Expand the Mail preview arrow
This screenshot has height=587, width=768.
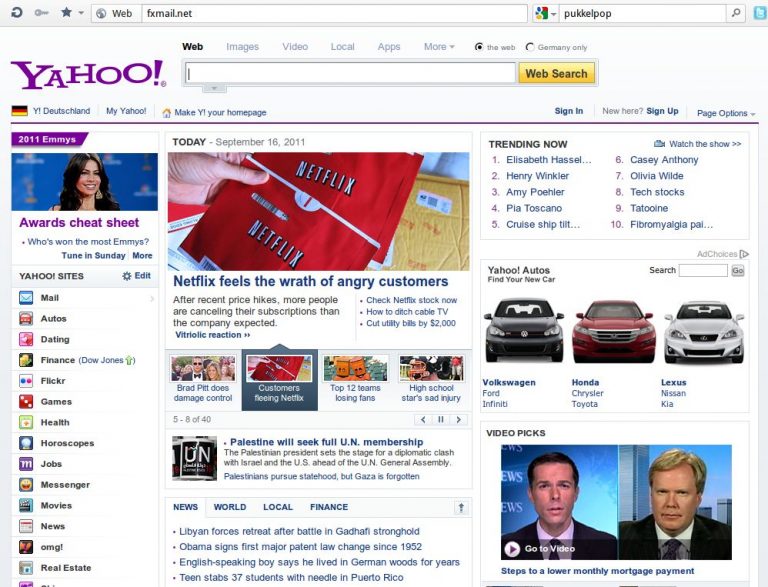click(152, 298)
